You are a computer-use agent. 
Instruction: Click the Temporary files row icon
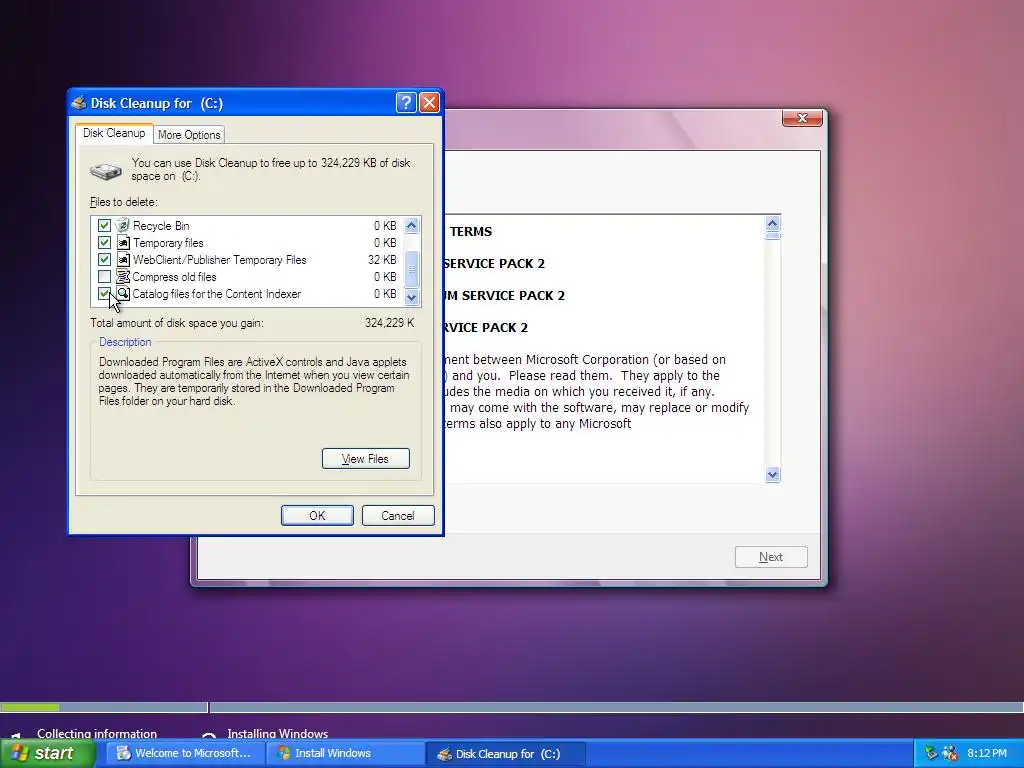click(123, 242)
